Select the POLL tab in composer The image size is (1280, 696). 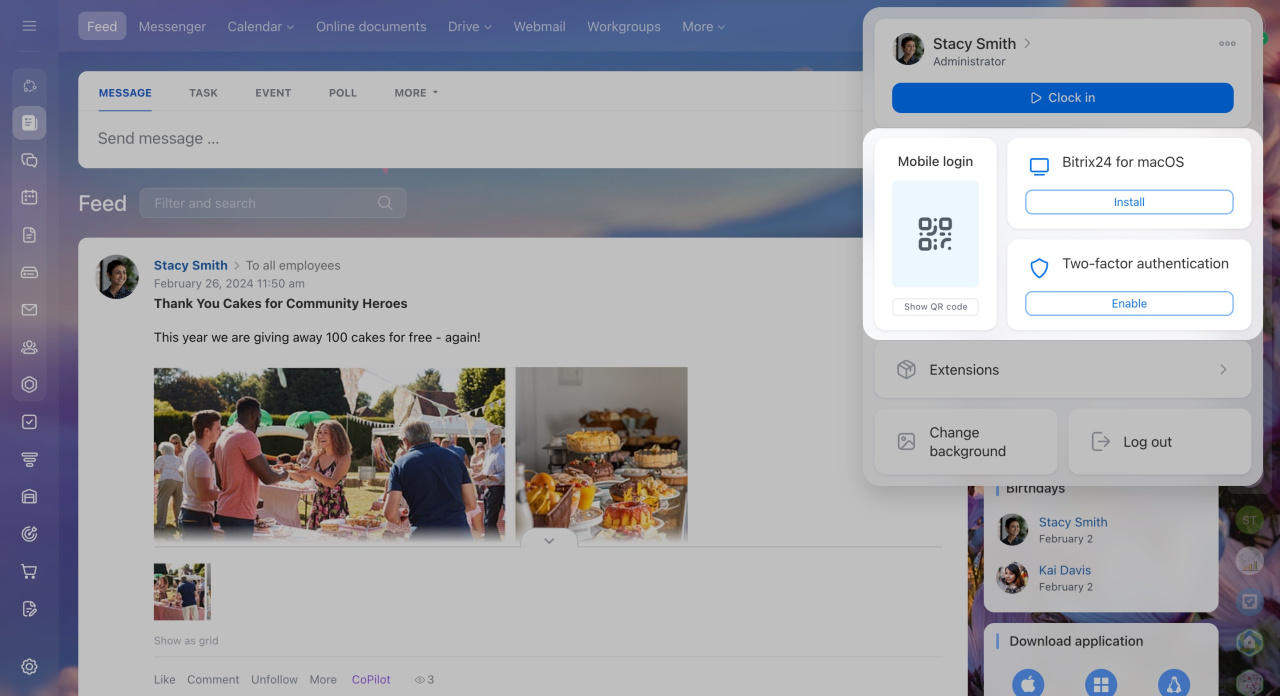coord(342,93)
